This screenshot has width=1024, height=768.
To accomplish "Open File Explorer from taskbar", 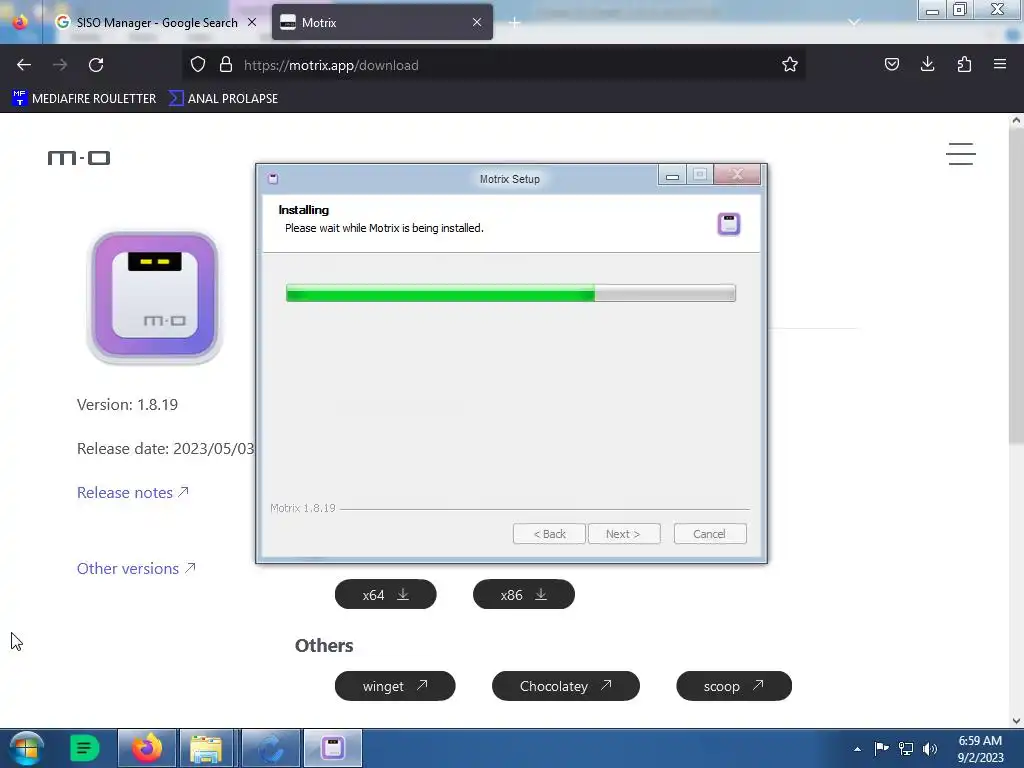I will (206, 748).
